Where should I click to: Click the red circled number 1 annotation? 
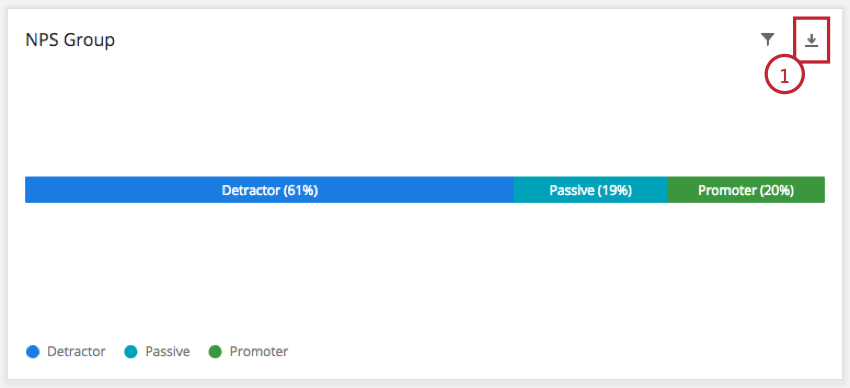pyautogui.click(x=784, y=75)
